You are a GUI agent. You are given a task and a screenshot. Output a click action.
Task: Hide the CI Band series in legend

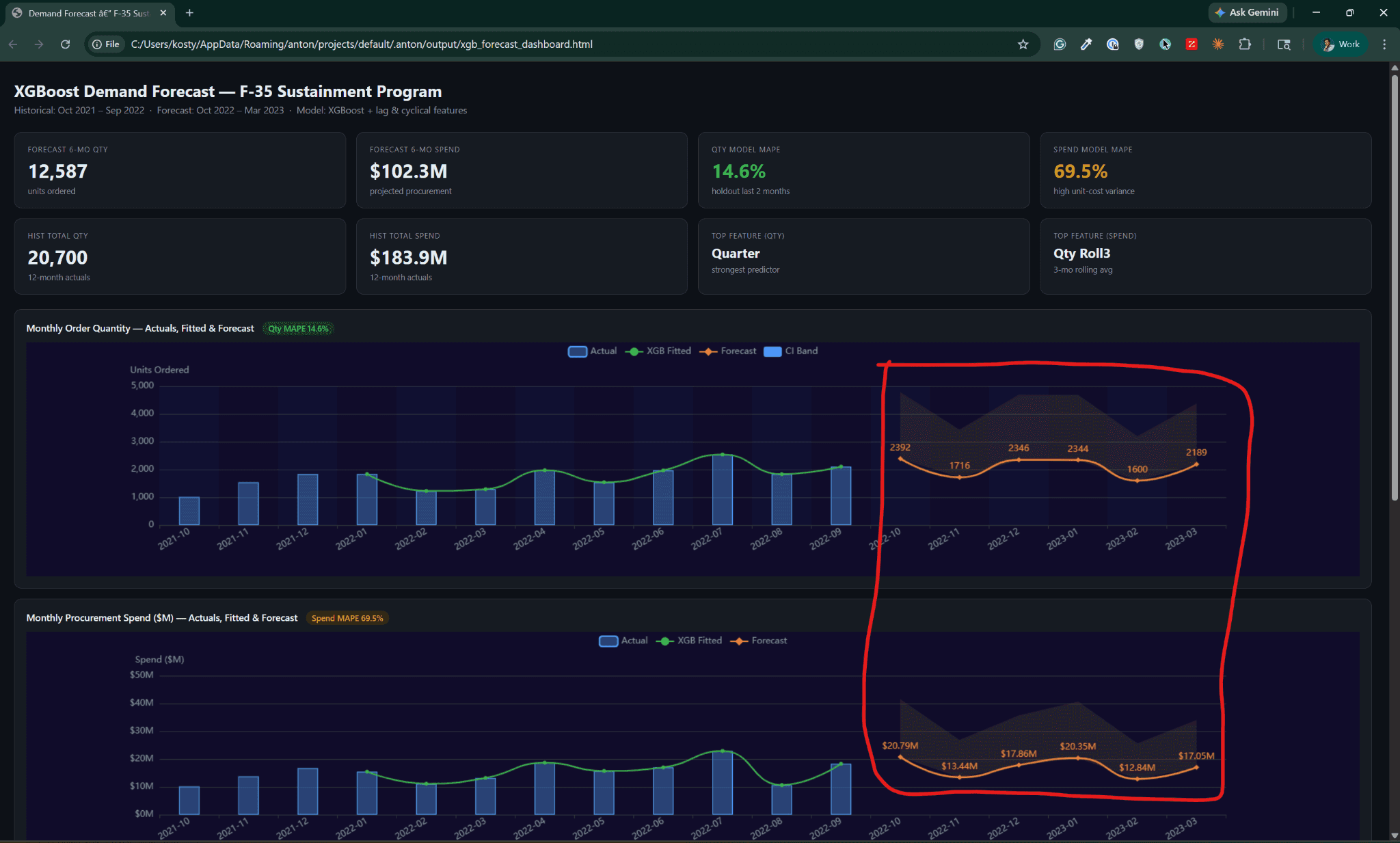click(x=790, y=351)
